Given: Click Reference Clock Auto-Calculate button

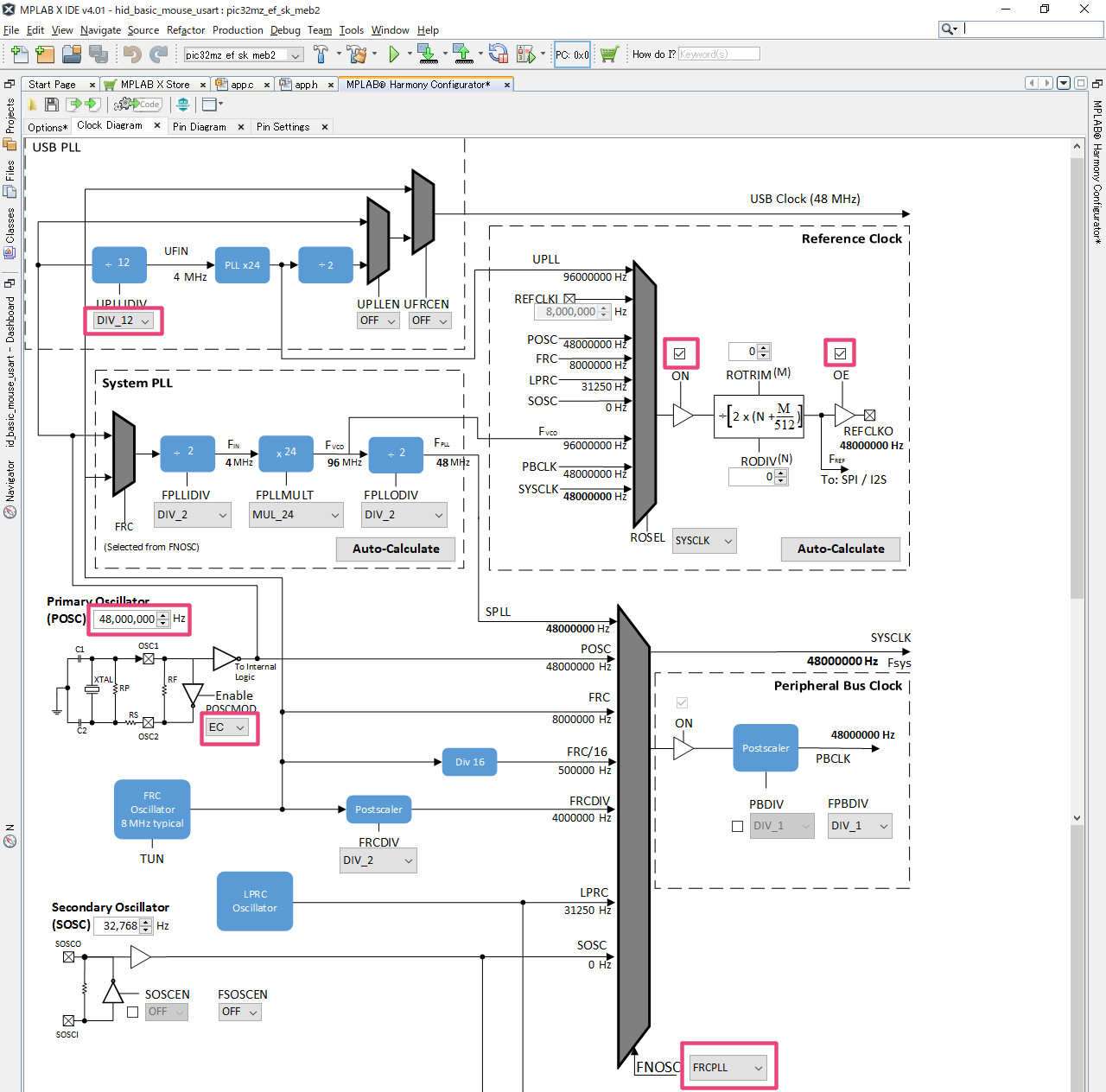Looking at the screenshot, I should 841,549.
